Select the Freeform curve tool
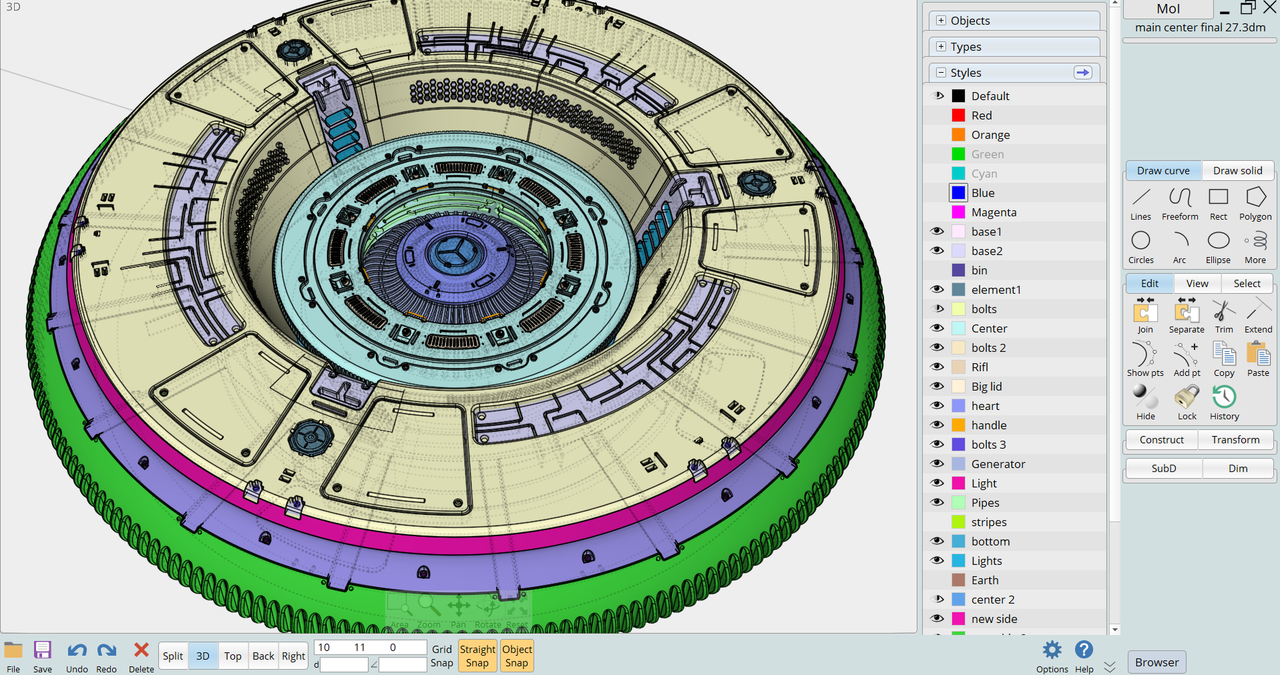The height and width of the screenshot is (675, 1280). [1180, 203]
